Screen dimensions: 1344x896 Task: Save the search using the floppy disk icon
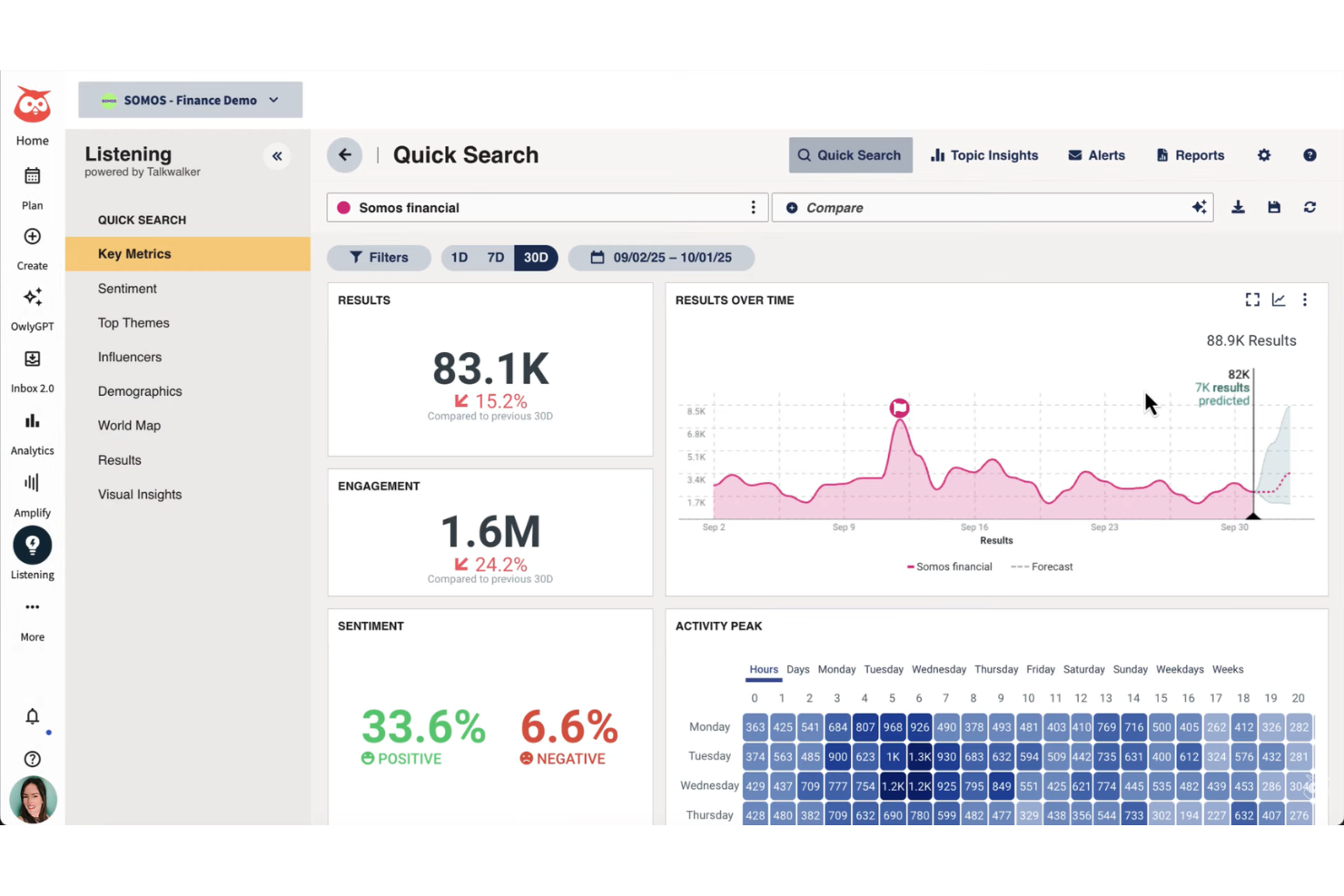1273,207
